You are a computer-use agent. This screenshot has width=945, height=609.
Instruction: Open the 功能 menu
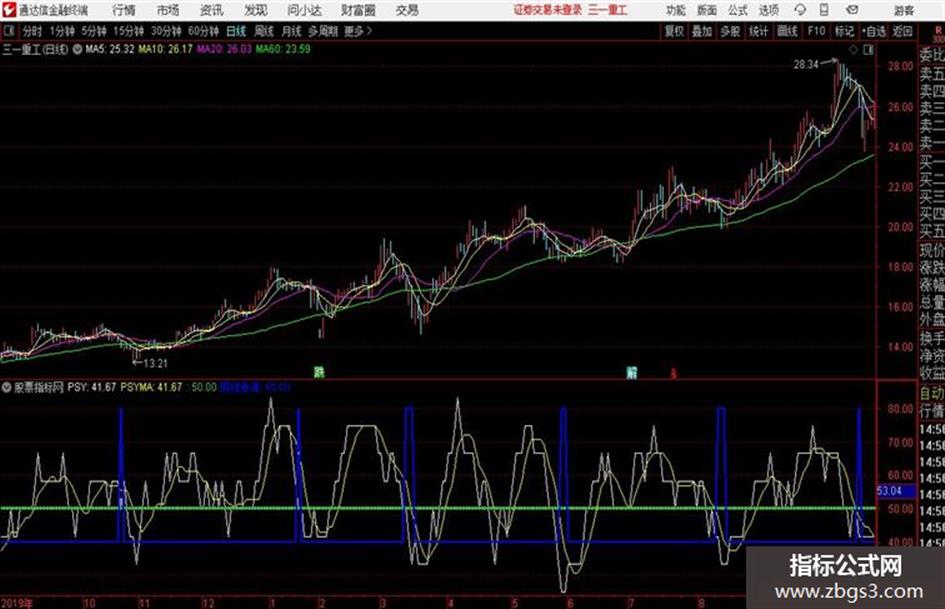click(x=676, y=10)
